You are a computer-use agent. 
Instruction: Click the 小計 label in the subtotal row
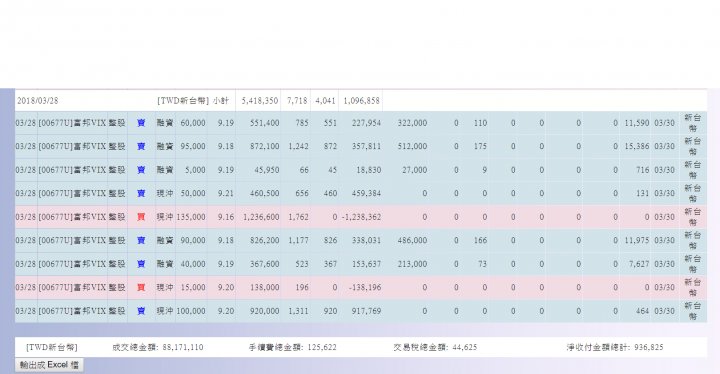click(x=221, y=101)
